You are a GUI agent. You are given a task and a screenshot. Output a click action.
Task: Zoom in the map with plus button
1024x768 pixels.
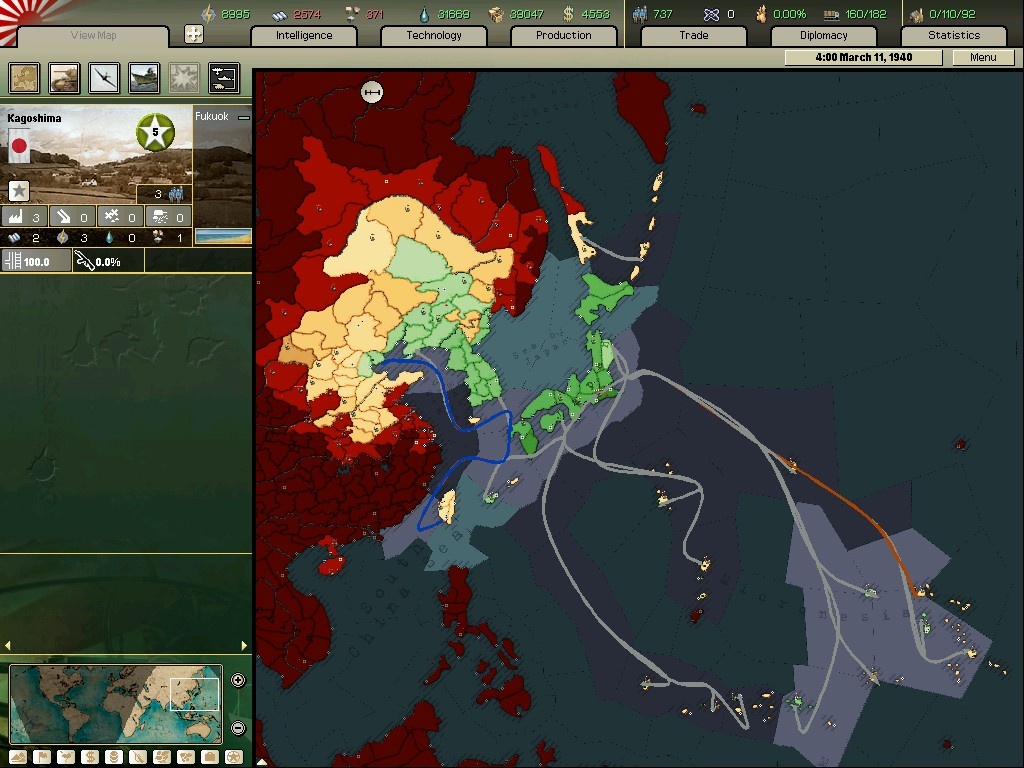pos(238,681)
